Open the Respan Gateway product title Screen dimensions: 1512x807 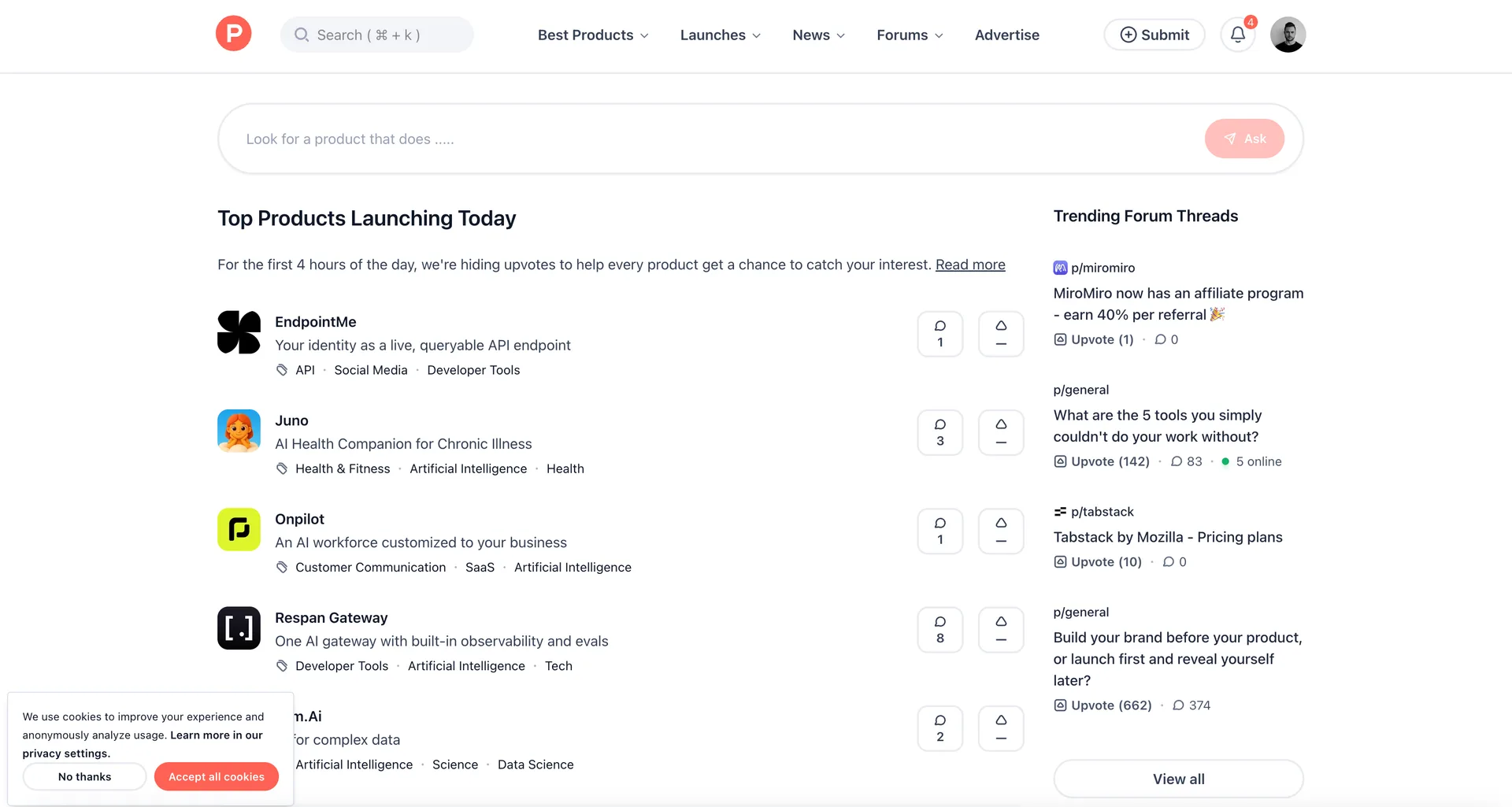click(331, 618)
